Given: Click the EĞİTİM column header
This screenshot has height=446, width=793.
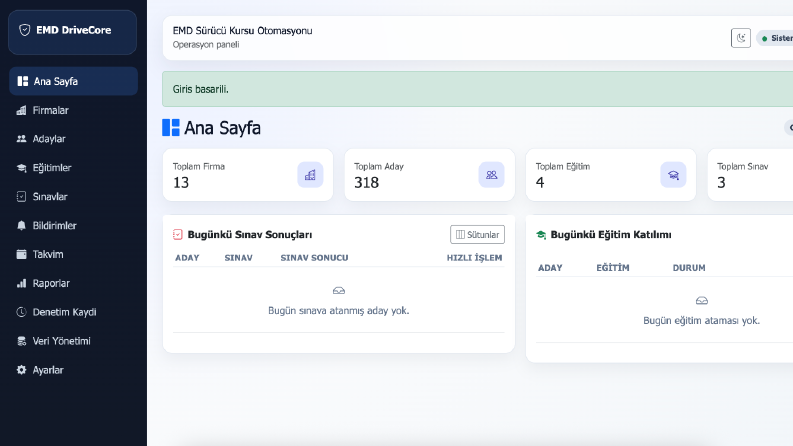Looking at the screenshot, I should [613, 268].
